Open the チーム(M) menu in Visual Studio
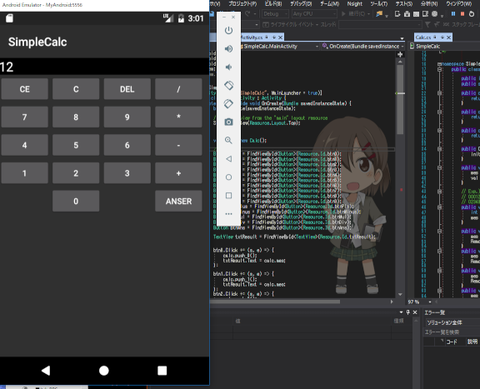The height and width of the screenshot is (389, 480). [x=330, y=4]
